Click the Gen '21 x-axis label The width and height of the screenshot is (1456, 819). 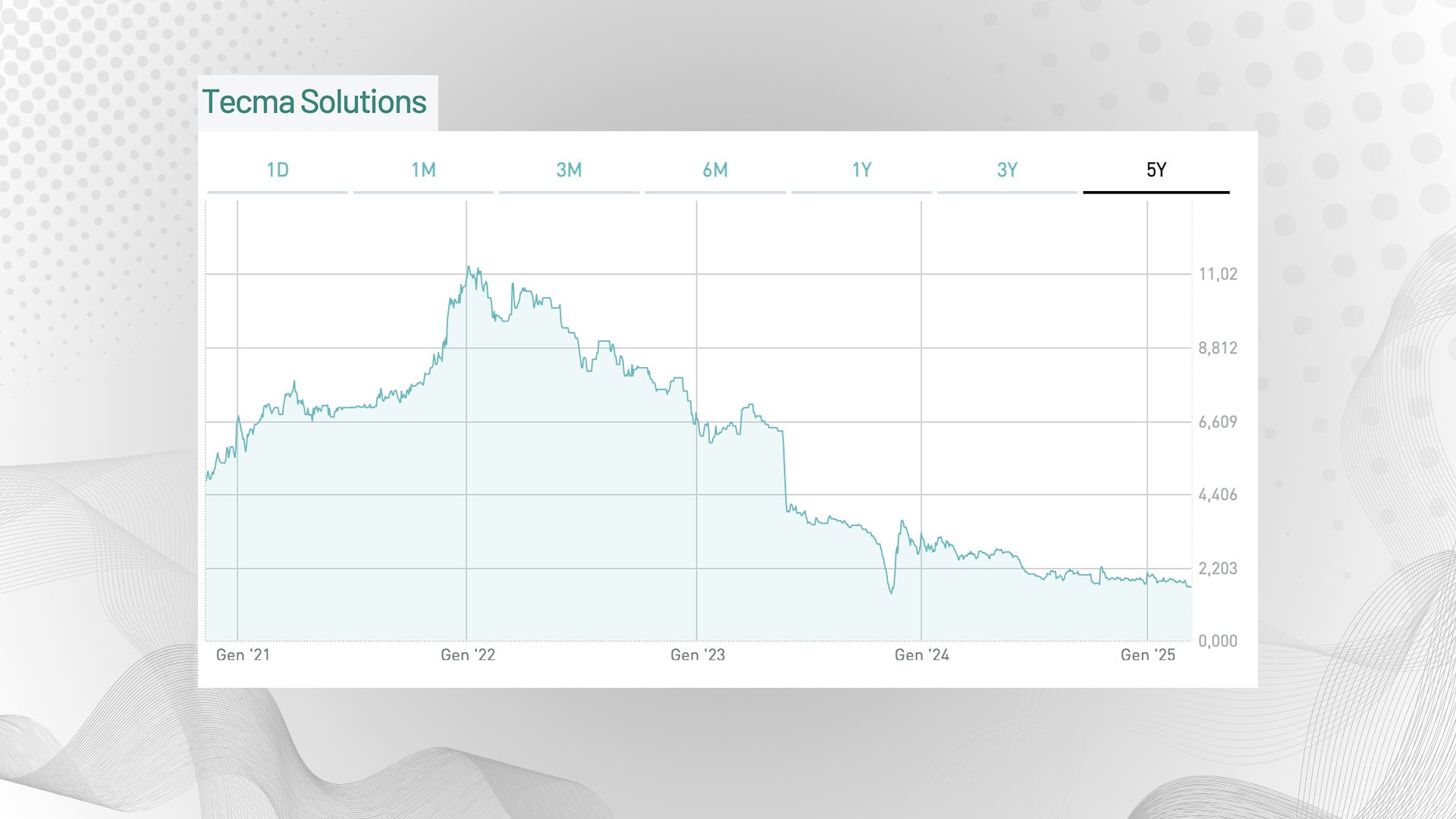point(243,655)
